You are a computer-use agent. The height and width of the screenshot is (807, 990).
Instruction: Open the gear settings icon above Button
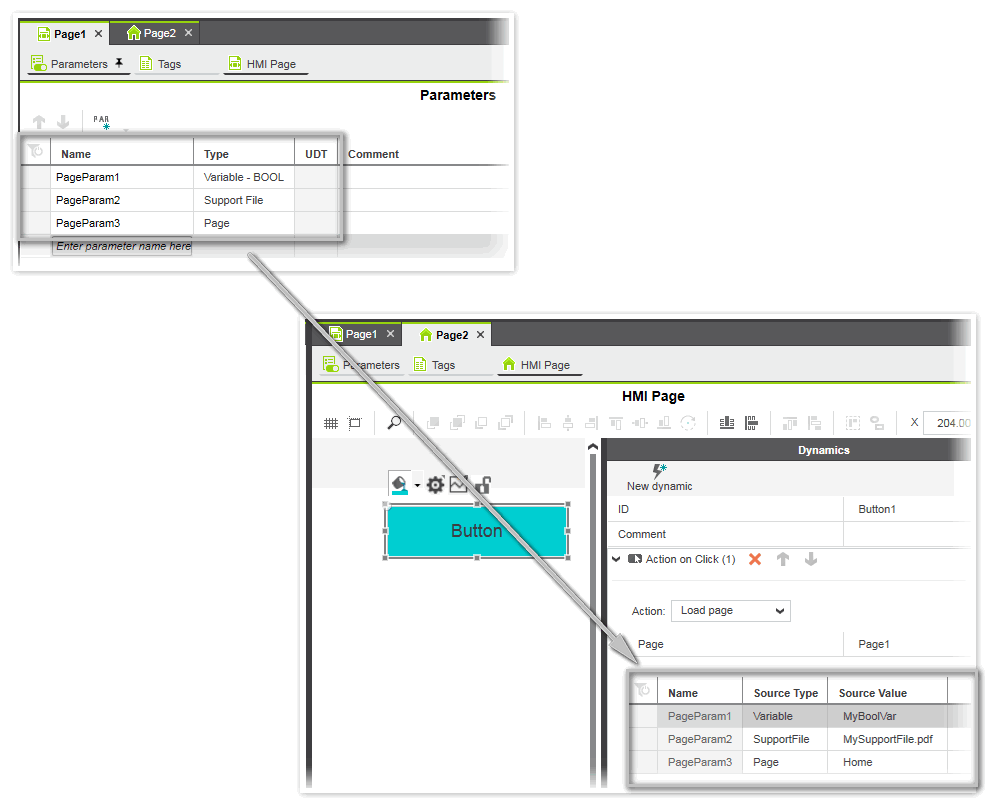(435, 485)
